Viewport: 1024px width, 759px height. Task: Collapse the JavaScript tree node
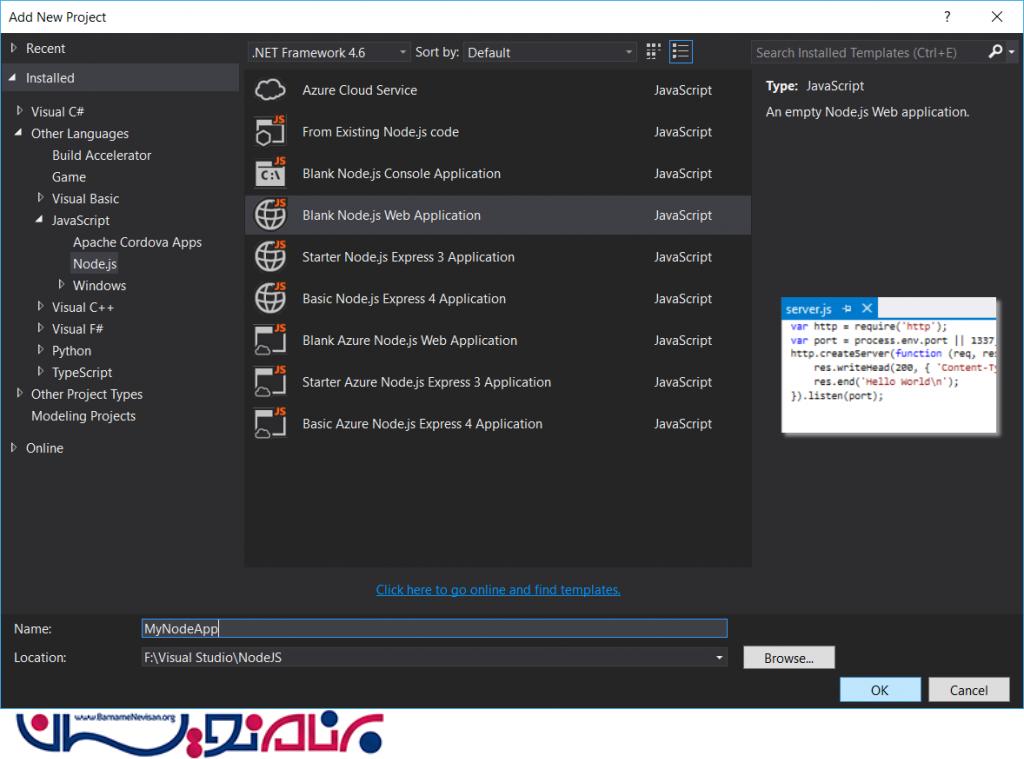click(39, 219)
